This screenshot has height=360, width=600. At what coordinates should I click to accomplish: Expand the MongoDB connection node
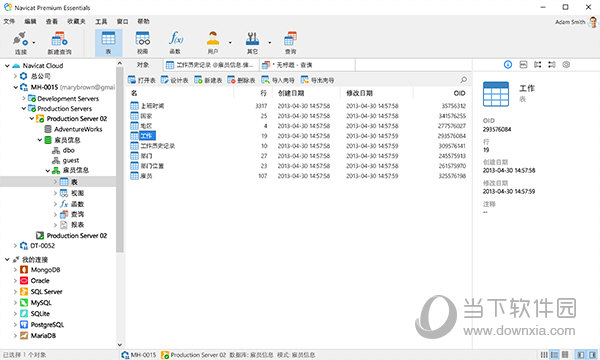(15, 270)
